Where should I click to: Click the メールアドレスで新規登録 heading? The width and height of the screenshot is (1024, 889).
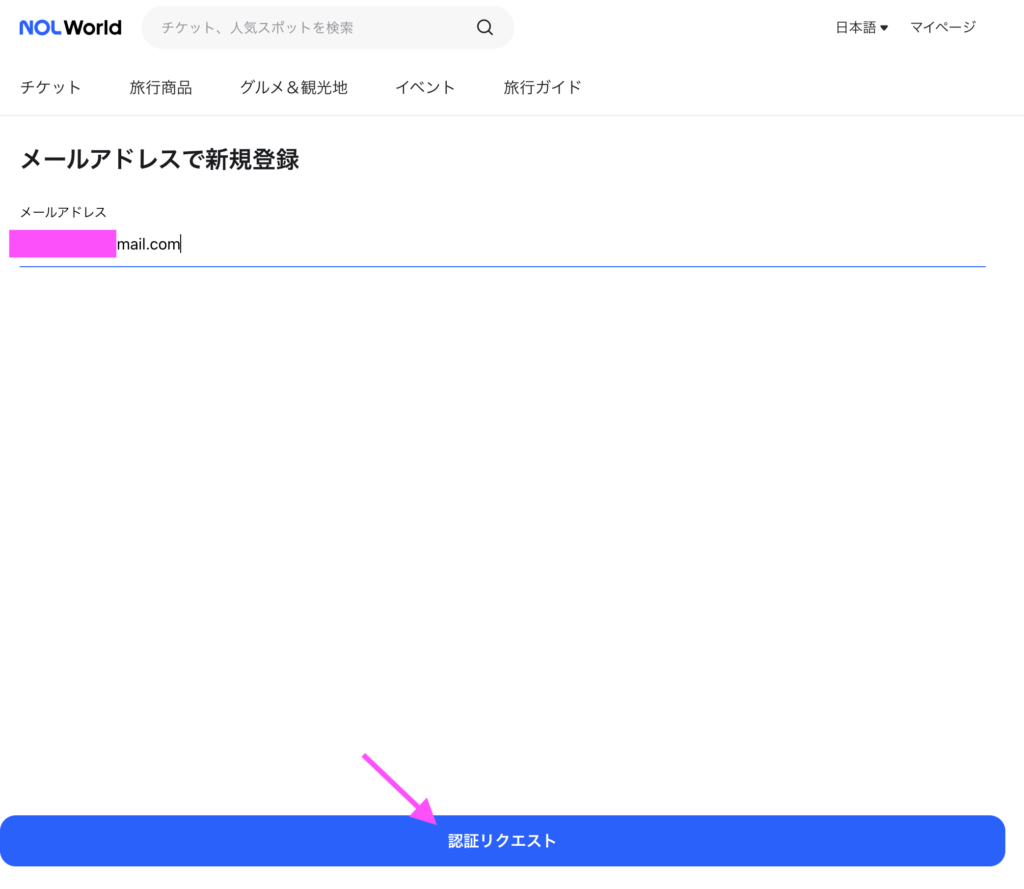click(160, 159)
